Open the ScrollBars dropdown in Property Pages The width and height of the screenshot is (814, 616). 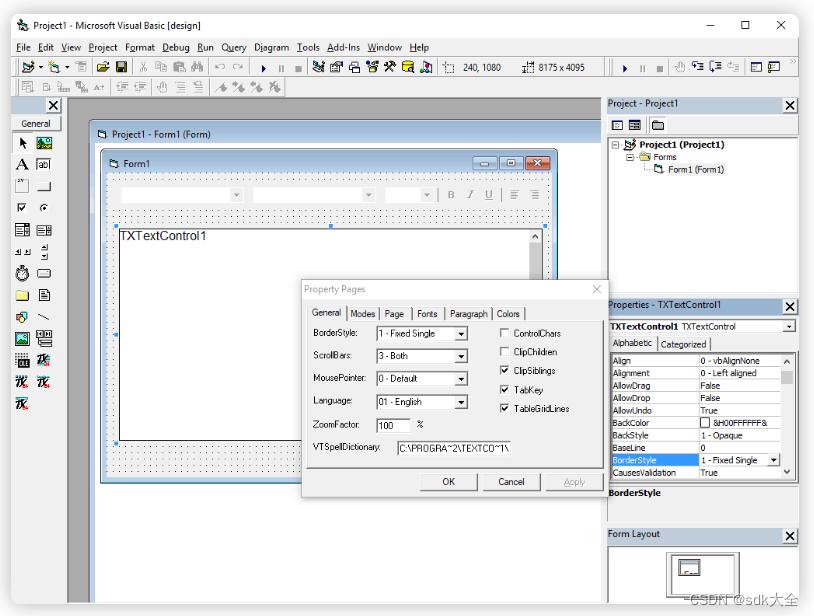pos(461,356)
